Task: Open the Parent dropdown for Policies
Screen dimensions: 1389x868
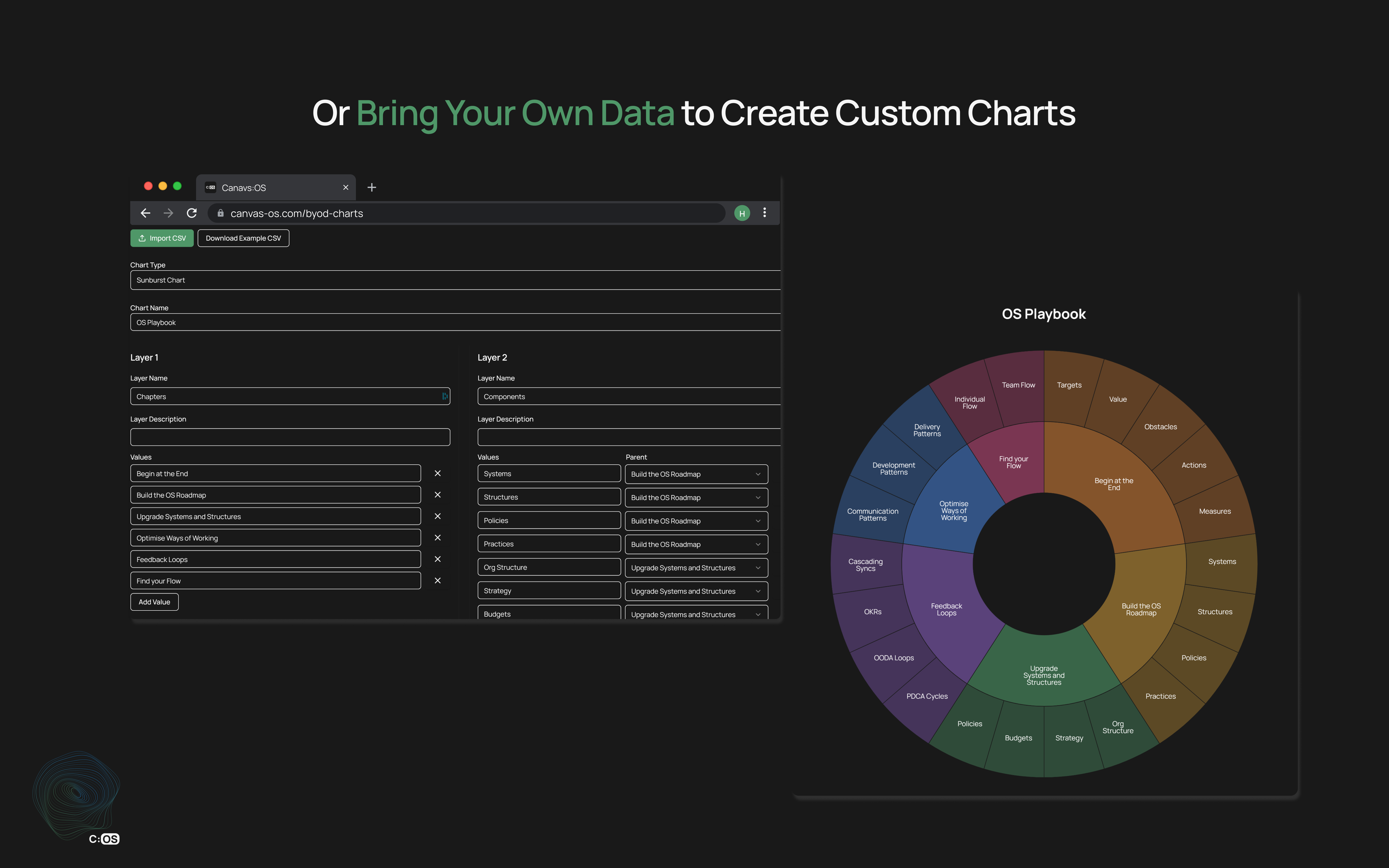Action: (696, 521)
